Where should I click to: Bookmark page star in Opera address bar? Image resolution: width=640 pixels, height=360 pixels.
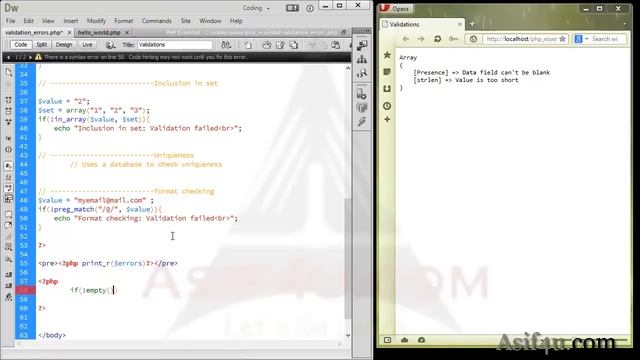(x=562, y=39)
